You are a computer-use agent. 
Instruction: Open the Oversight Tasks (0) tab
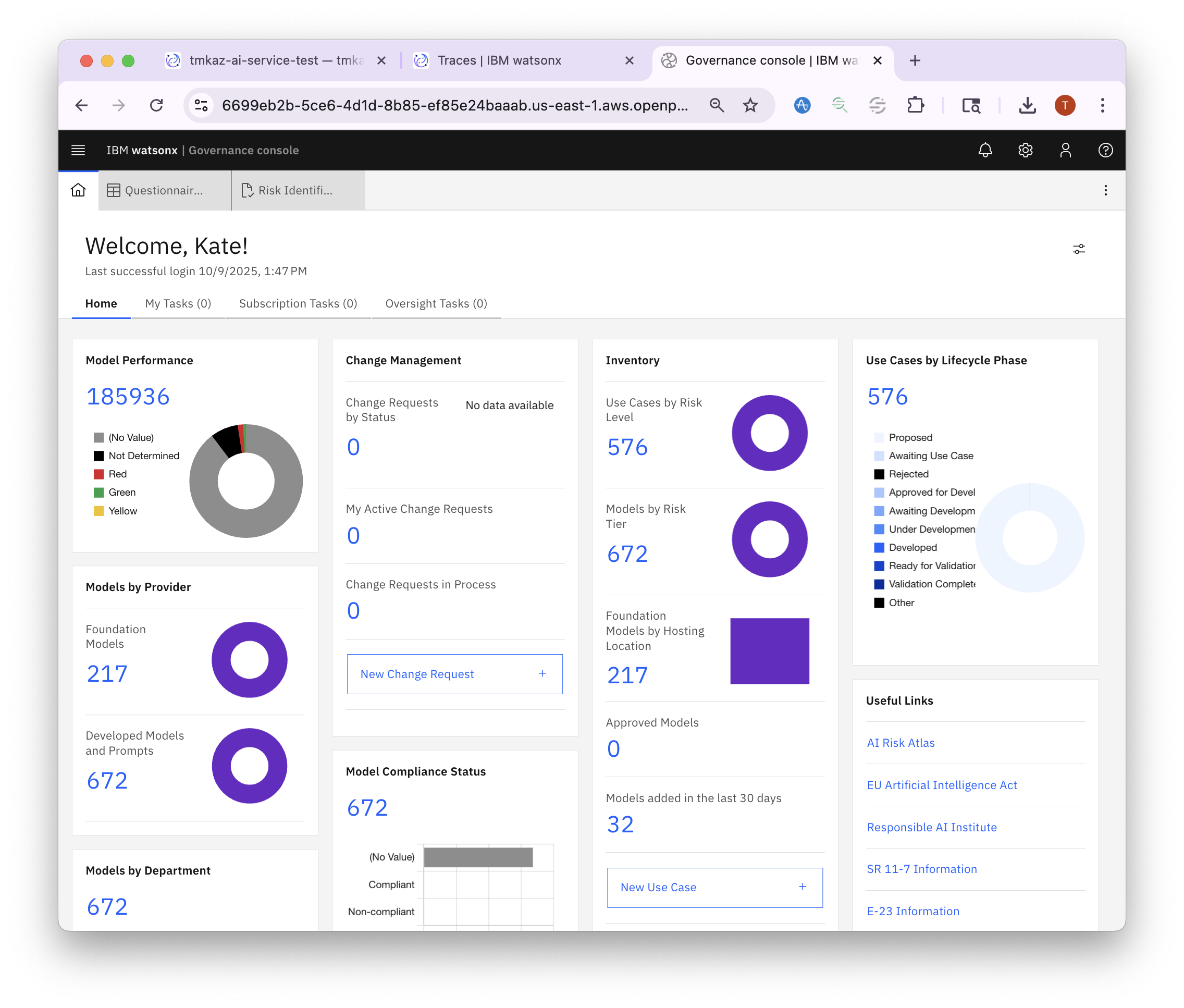[x=436, y=303]
